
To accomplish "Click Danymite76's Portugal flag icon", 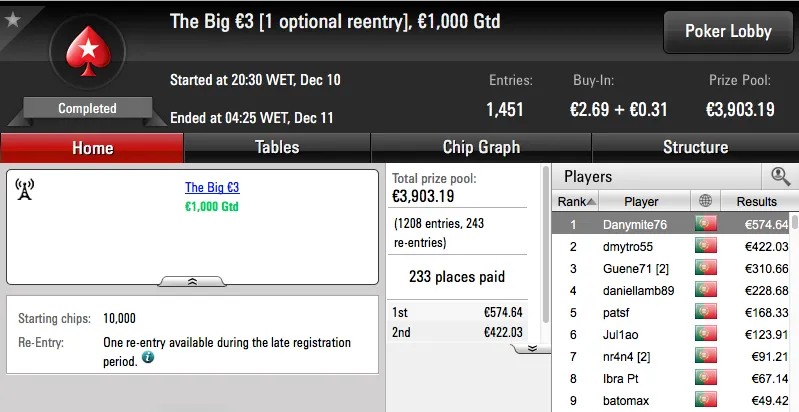I will [706, 224].
